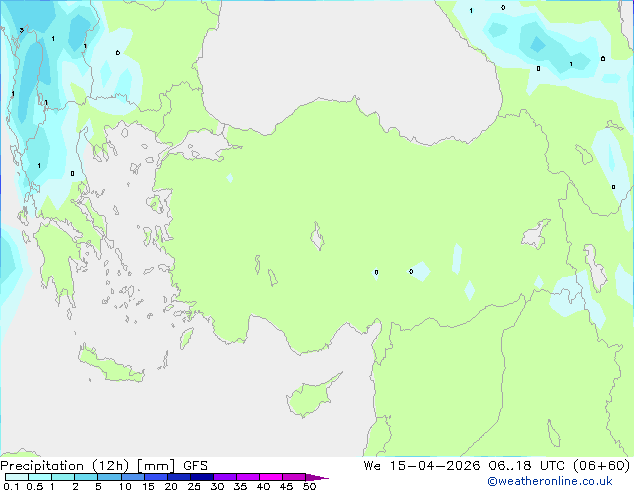Click the 25–30 mm navy legend swatch
This screenshot has width=634, height=490.
(x=202, y=477)
